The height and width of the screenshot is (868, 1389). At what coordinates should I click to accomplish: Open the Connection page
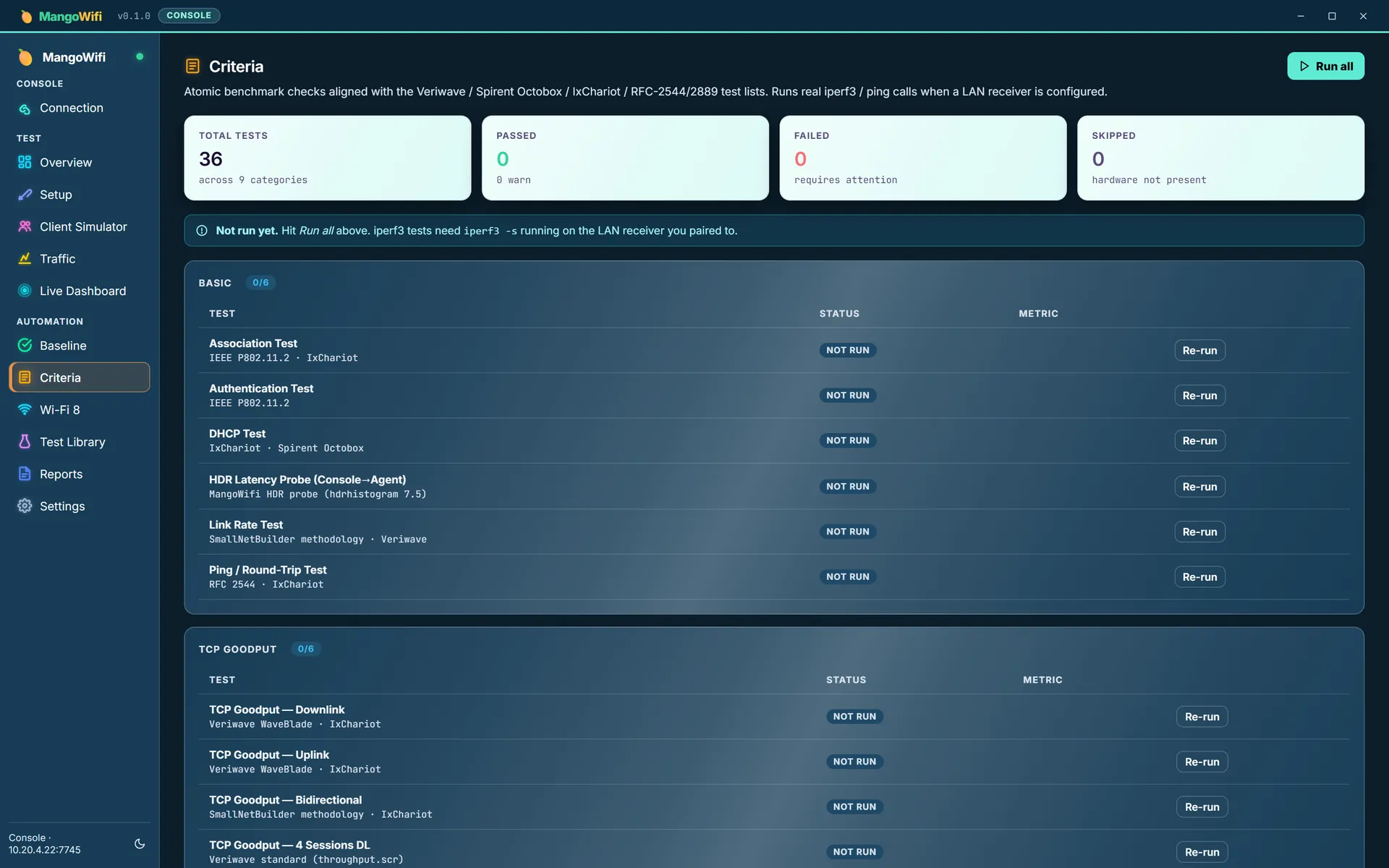pos(80,108)
